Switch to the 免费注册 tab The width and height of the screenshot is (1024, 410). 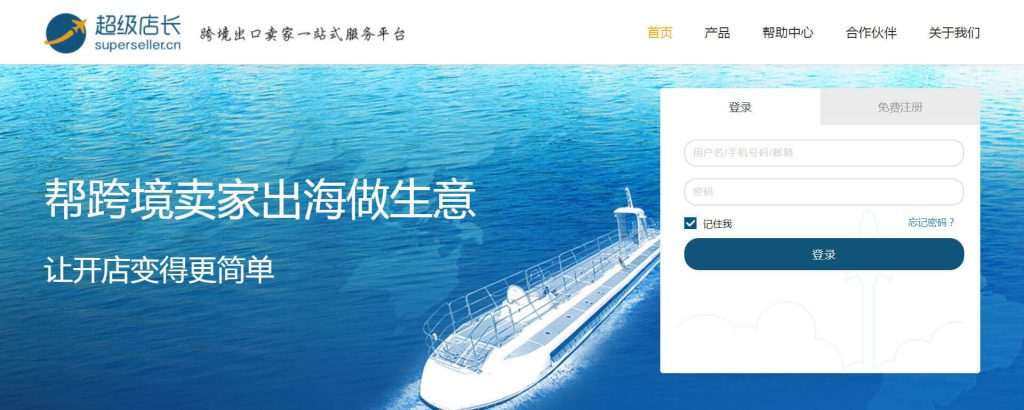[900, 107]
